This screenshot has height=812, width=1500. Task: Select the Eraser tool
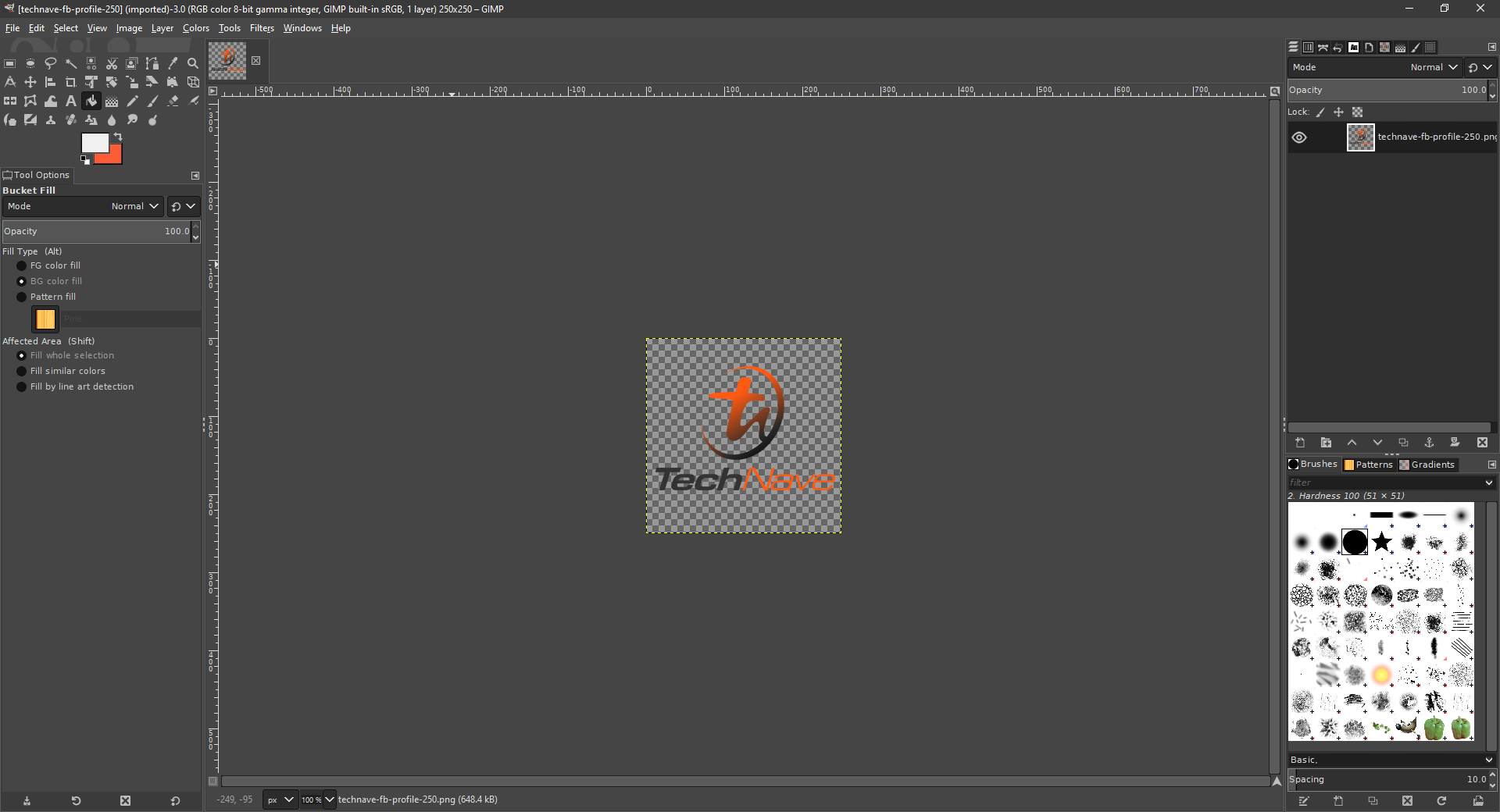173,101
